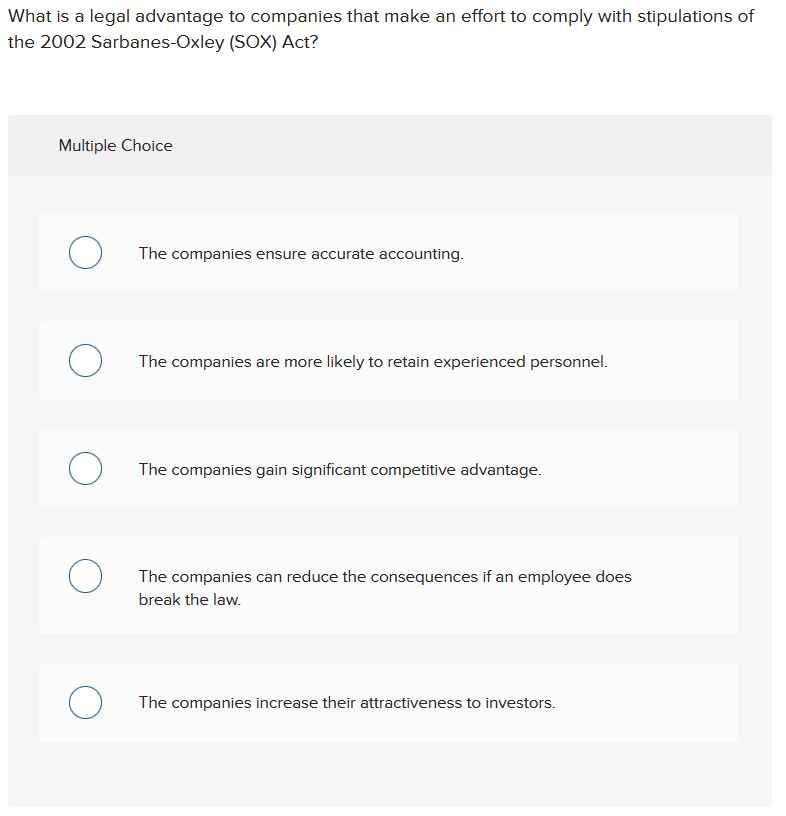This screenshot has width=786, height=816.
Task: Click the text 'The companies ensure accurate accounting.'
Action: (301, 254)
